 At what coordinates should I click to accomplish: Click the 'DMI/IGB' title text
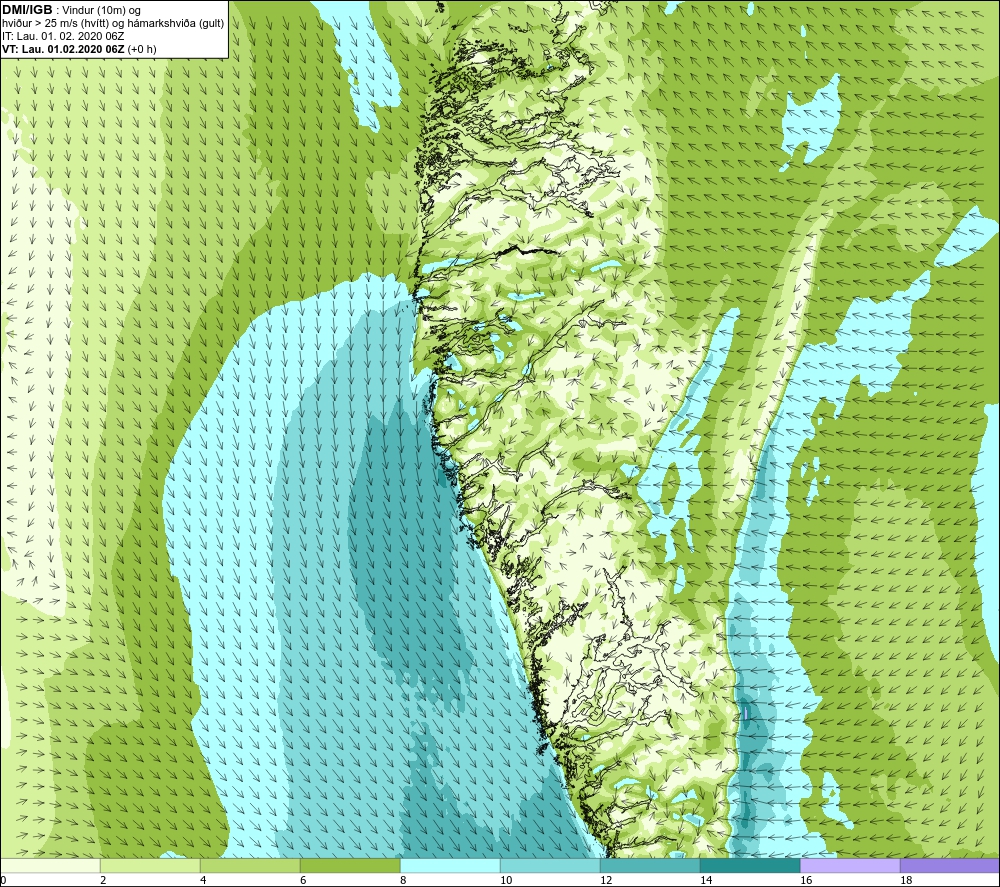tap(27, 10)
